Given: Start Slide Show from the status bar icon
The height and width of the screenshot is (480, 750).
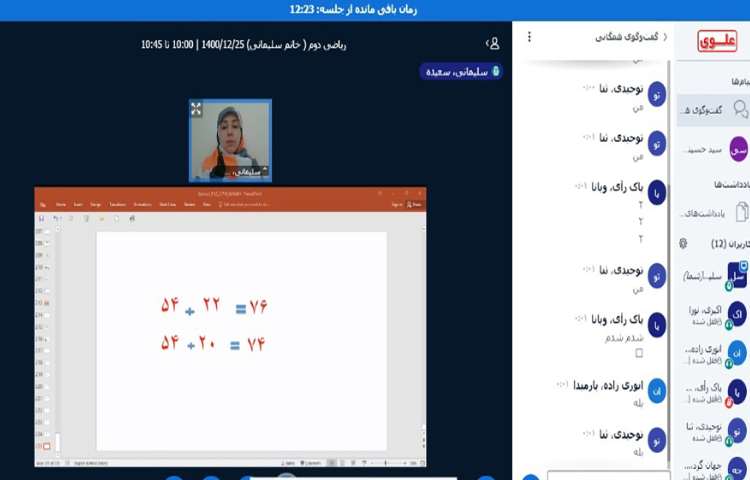Looking at the screenshot, I should (x=364, y=463).
